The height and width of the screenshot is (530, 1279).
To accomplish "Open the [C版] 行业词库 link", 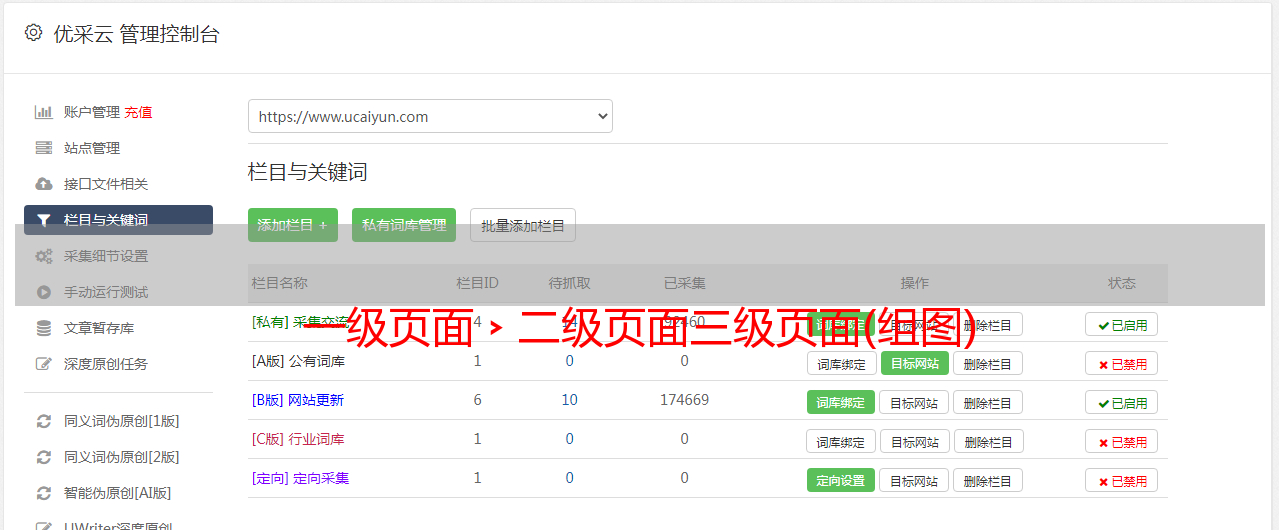I will tap(298, 439).
